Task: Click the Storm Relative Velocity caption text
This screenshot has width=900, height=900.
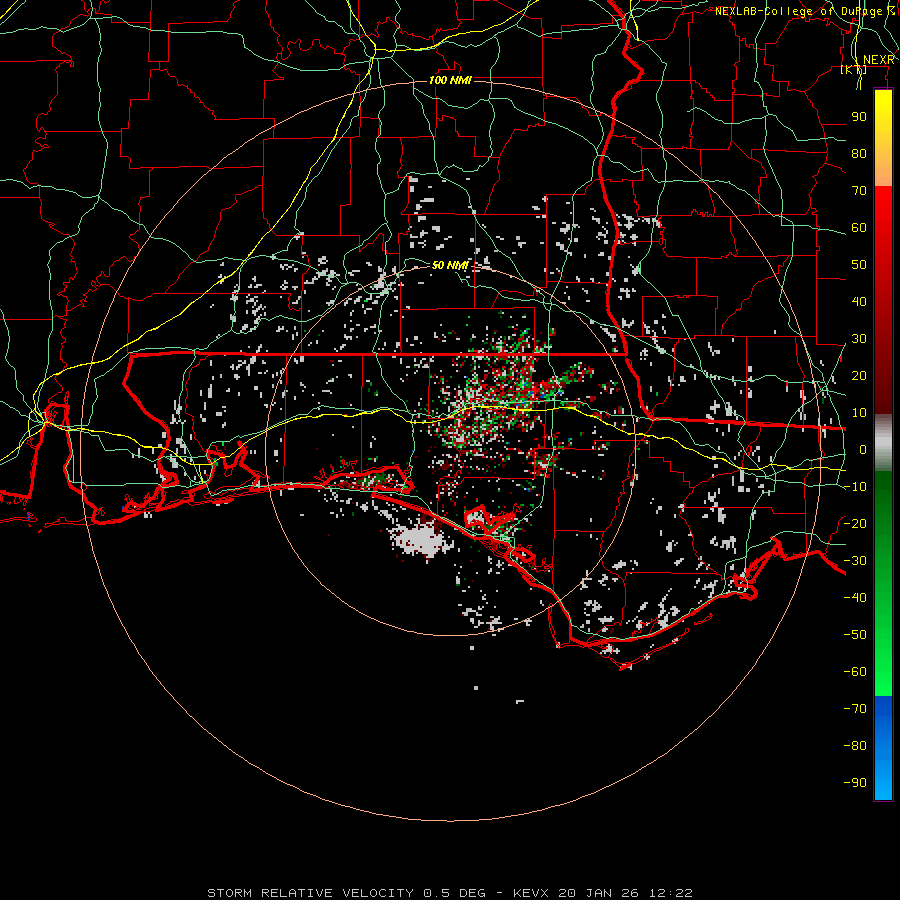Action: [449, 893]
